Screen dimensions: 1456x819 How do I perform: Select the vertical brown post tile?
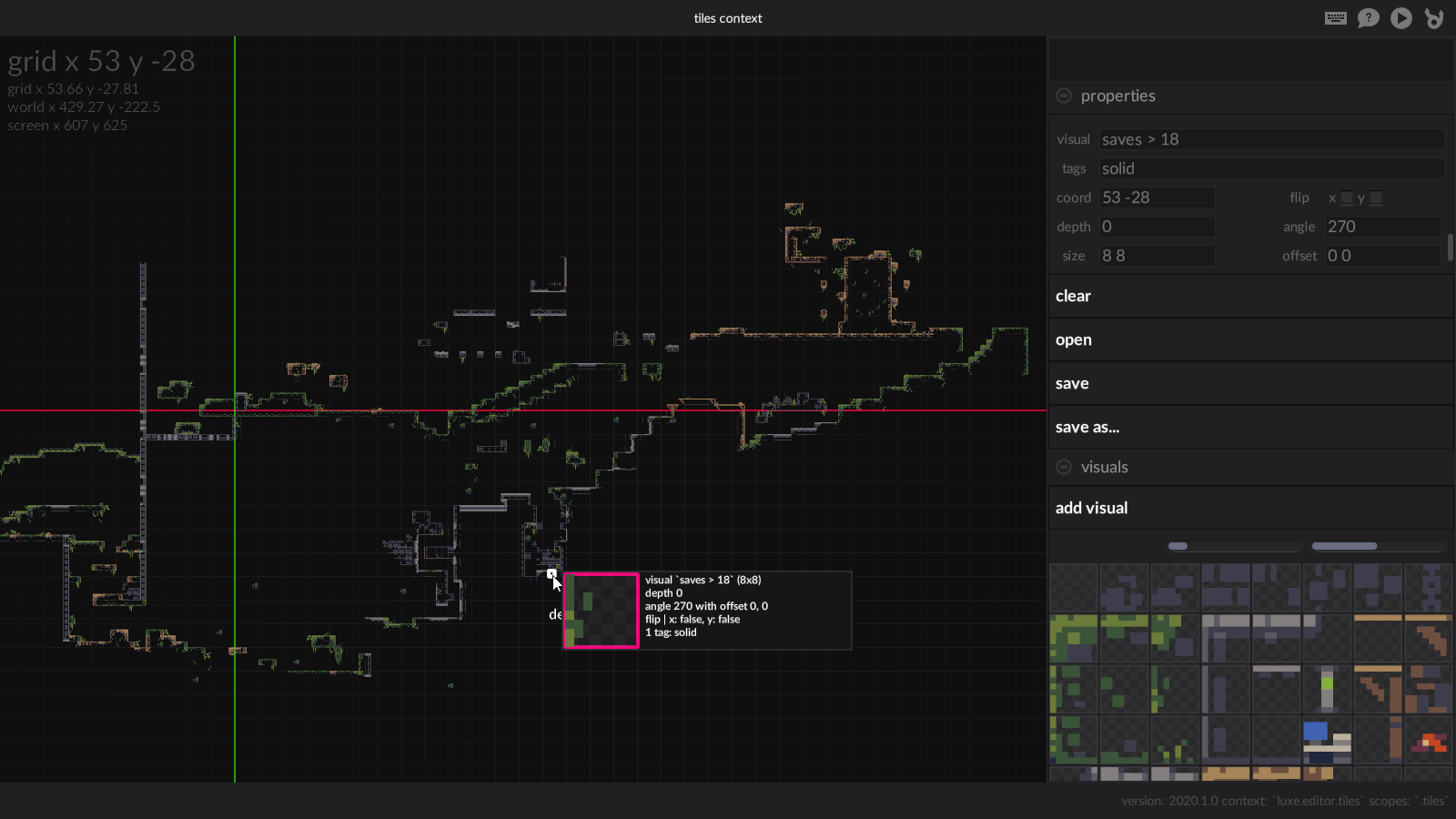pyautogui.click(x=1378, y=740)
